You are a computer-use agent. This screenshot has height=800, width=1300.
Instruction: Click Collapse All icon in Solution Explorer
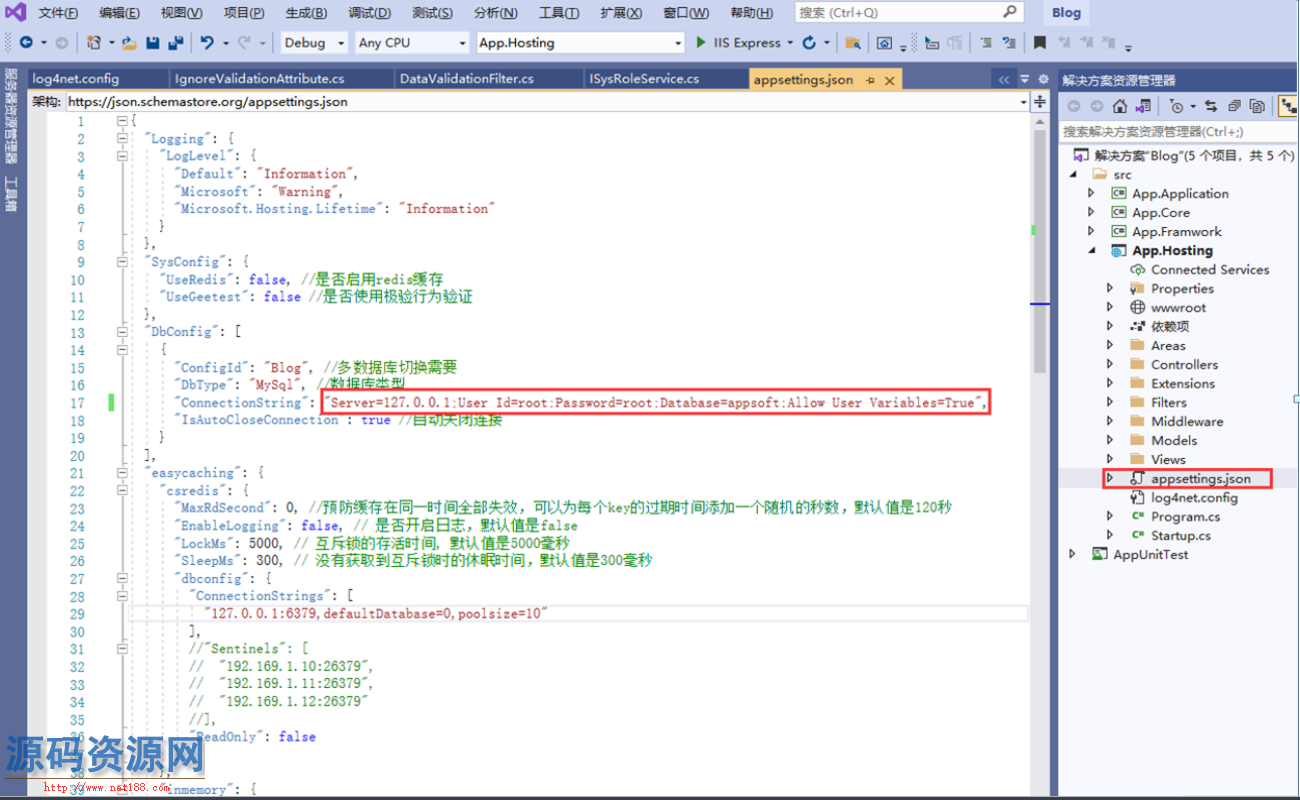coord(1234,106)
